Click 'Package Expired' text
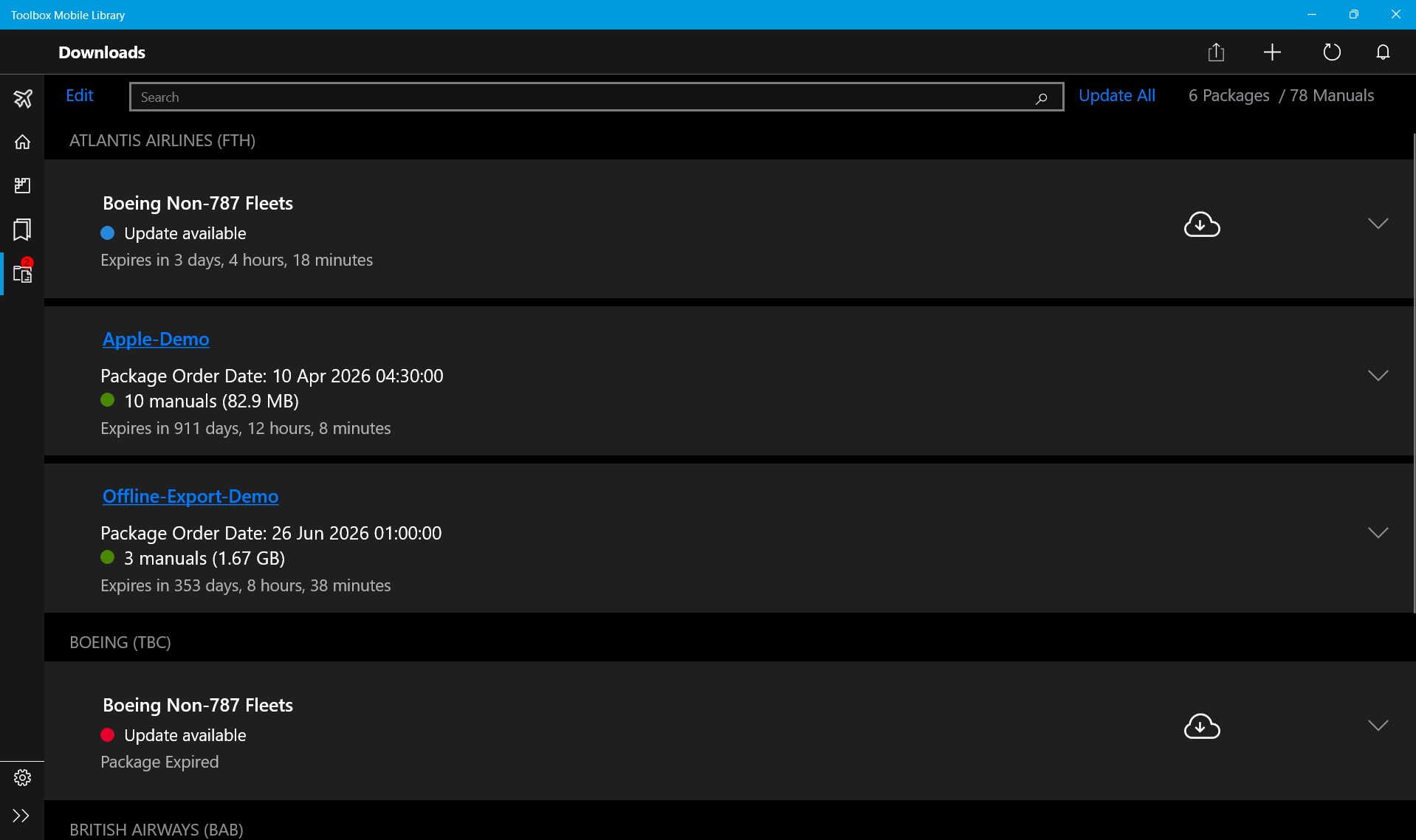This screenshot has width=1416, height=840. click(x=159, y=762)
